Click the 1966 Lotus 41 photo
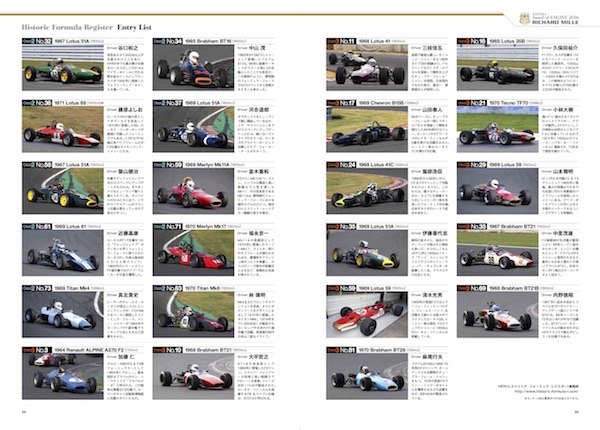 click(367, 68)
